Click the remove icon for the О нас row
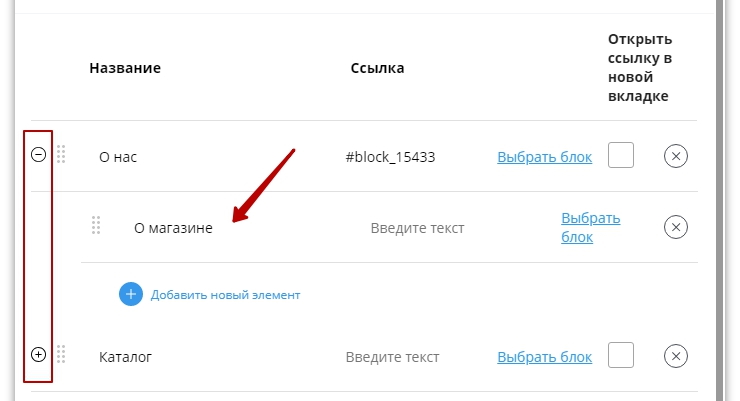Image resolution: width=740 pixels, height=401 pixels. click(x=676, y=156)
